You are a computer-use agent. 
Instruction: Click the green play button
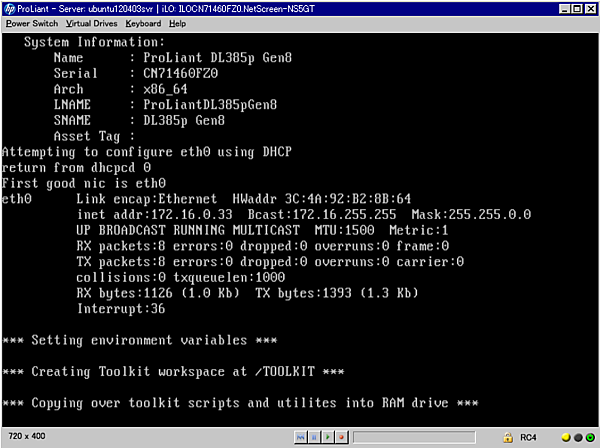(328, 437)
